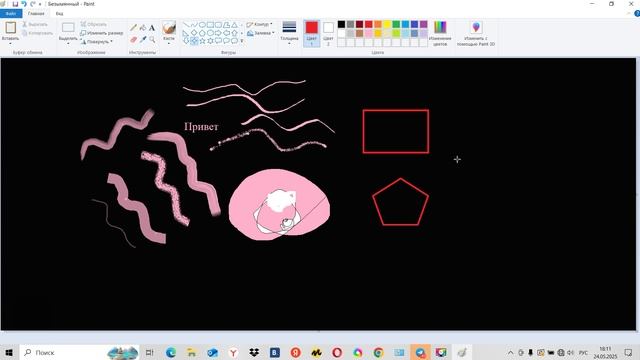Viewport: 640px width, 360px height.
Task: Click the Redo arrow in title bar
Action: point(33,4)
